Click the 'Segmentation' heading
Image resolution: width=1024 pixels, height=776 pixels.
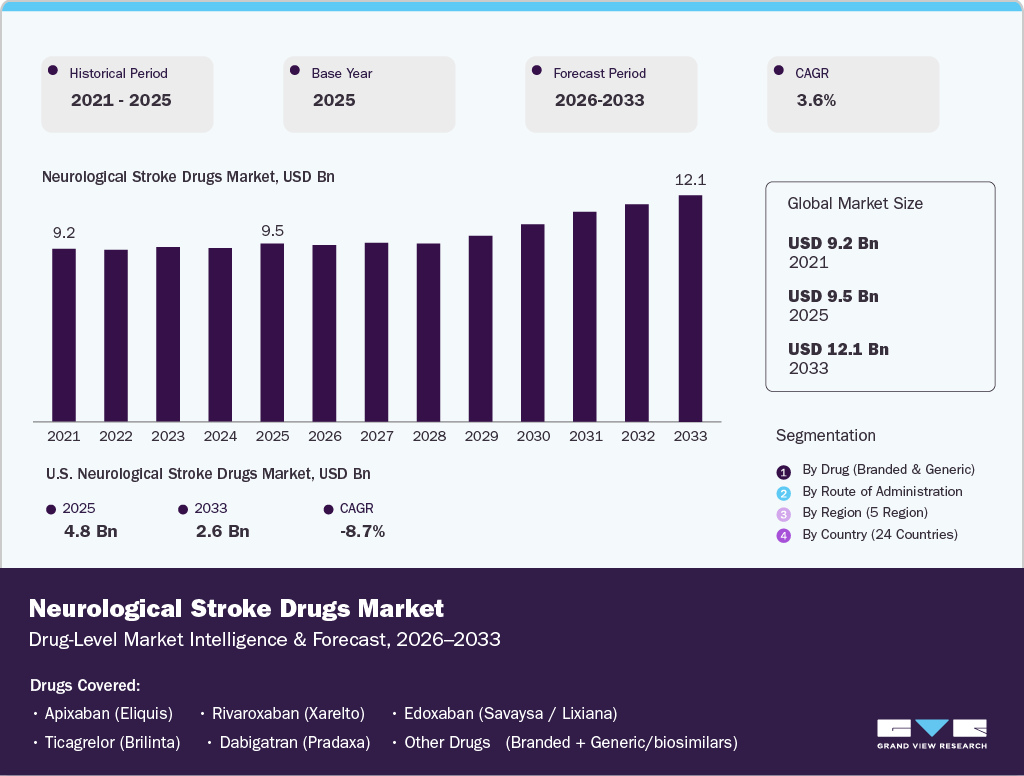tap(825, 436)
